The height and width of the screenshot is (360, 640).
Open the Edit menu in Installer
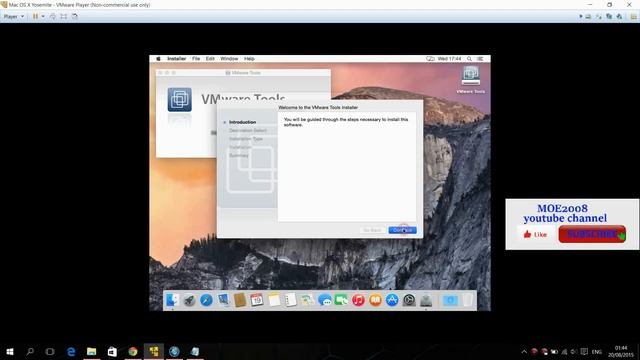210,59
